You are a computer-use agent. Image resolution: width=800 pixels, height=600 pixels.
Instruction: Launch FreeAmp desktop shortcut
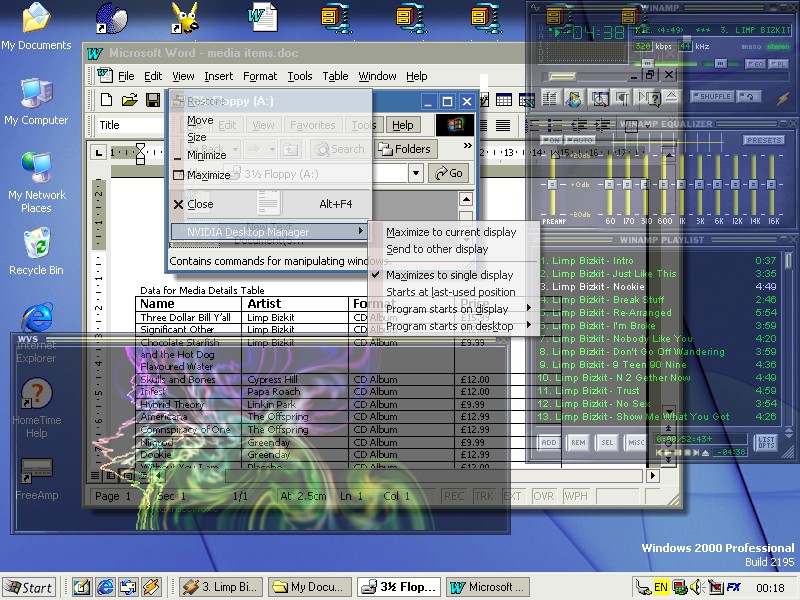click(x=36, y=469)
